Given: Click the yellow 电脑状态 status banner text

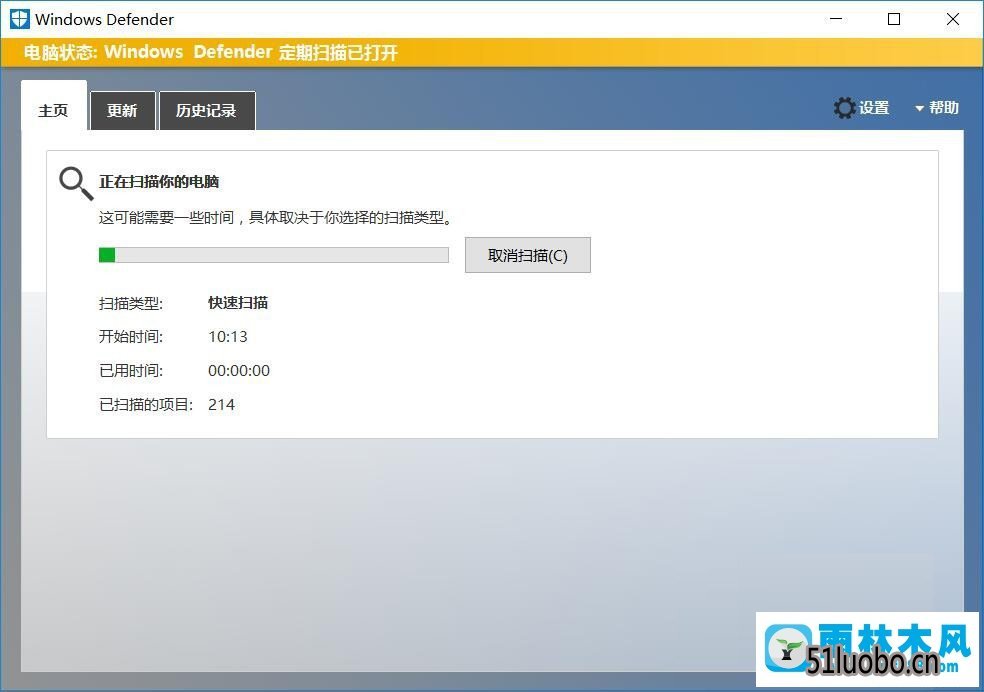Looking at the screenshot, I should (211, 52).
